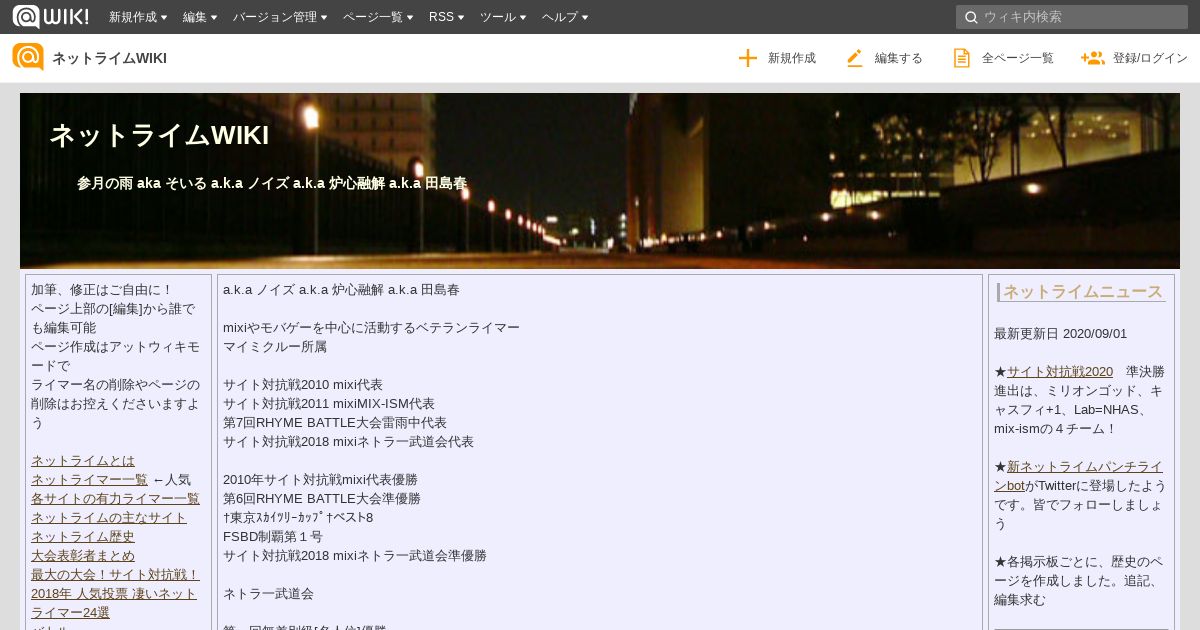Click 登録/ログイン
This screenshot has height=630, width=1200.
[x=1134, y=58]
